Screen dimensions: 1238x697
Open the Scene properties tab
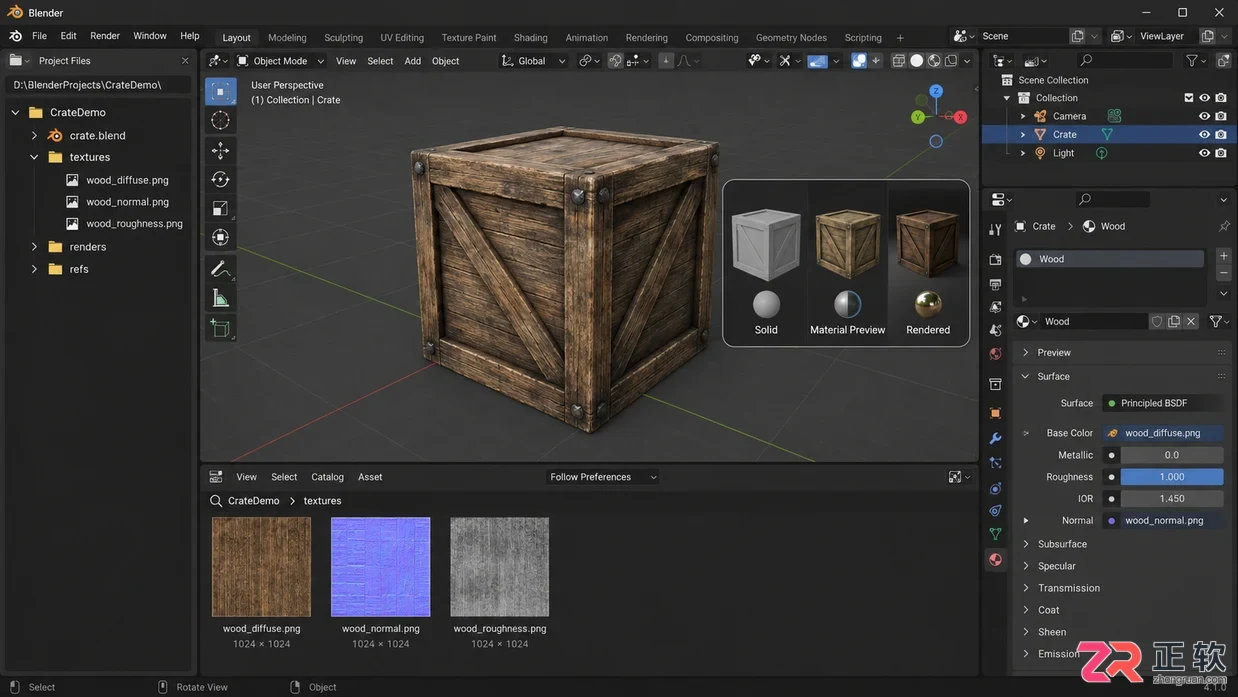pos(995,330)
